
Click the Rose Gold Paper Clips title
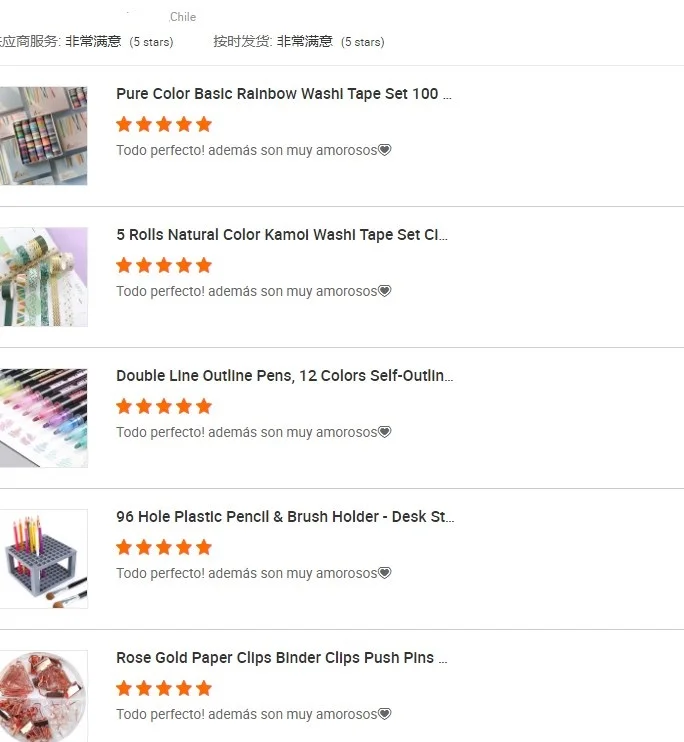(282, 658)
